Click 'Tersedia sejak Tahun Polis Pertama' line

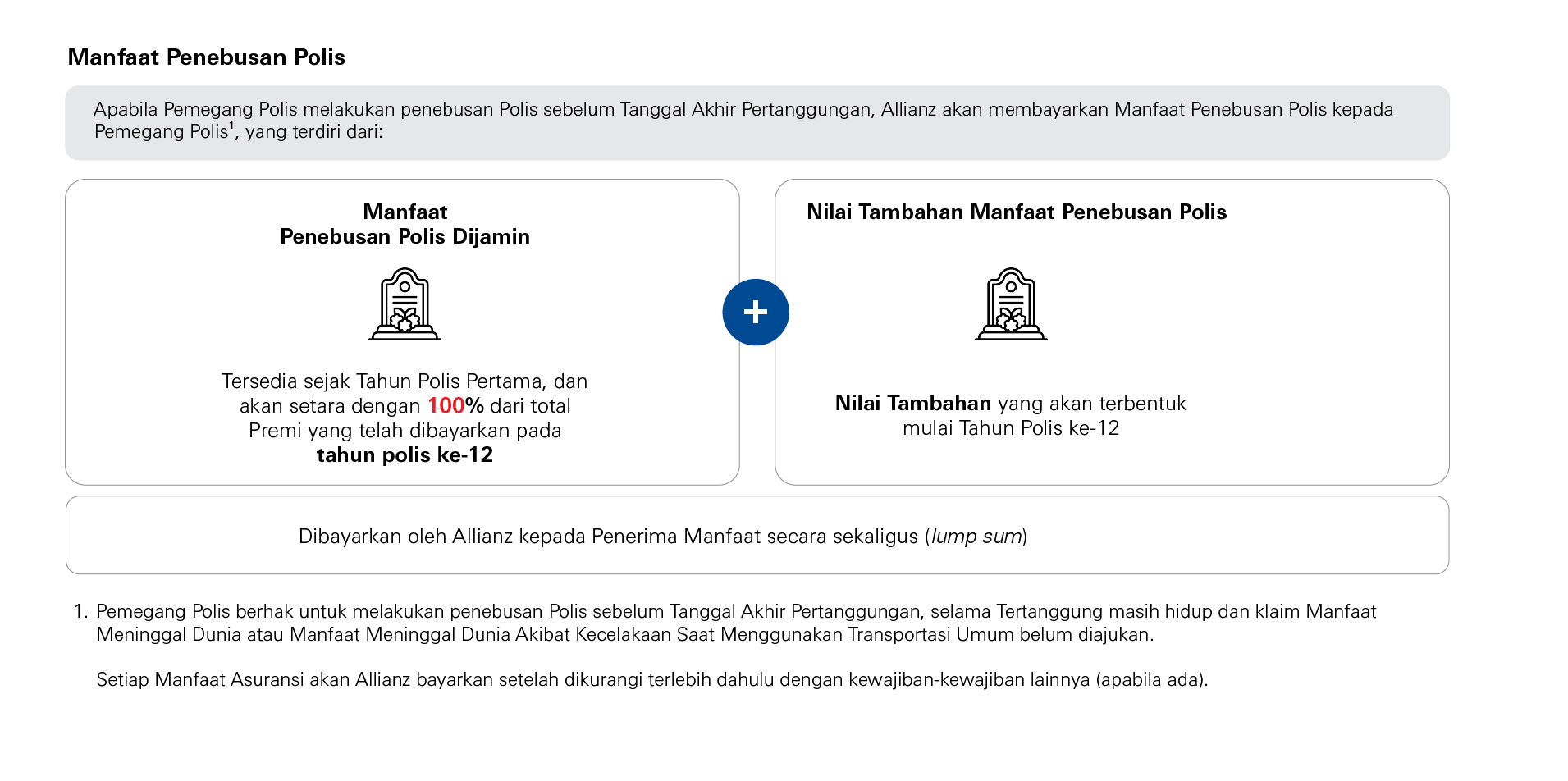(x=405, y=381)
